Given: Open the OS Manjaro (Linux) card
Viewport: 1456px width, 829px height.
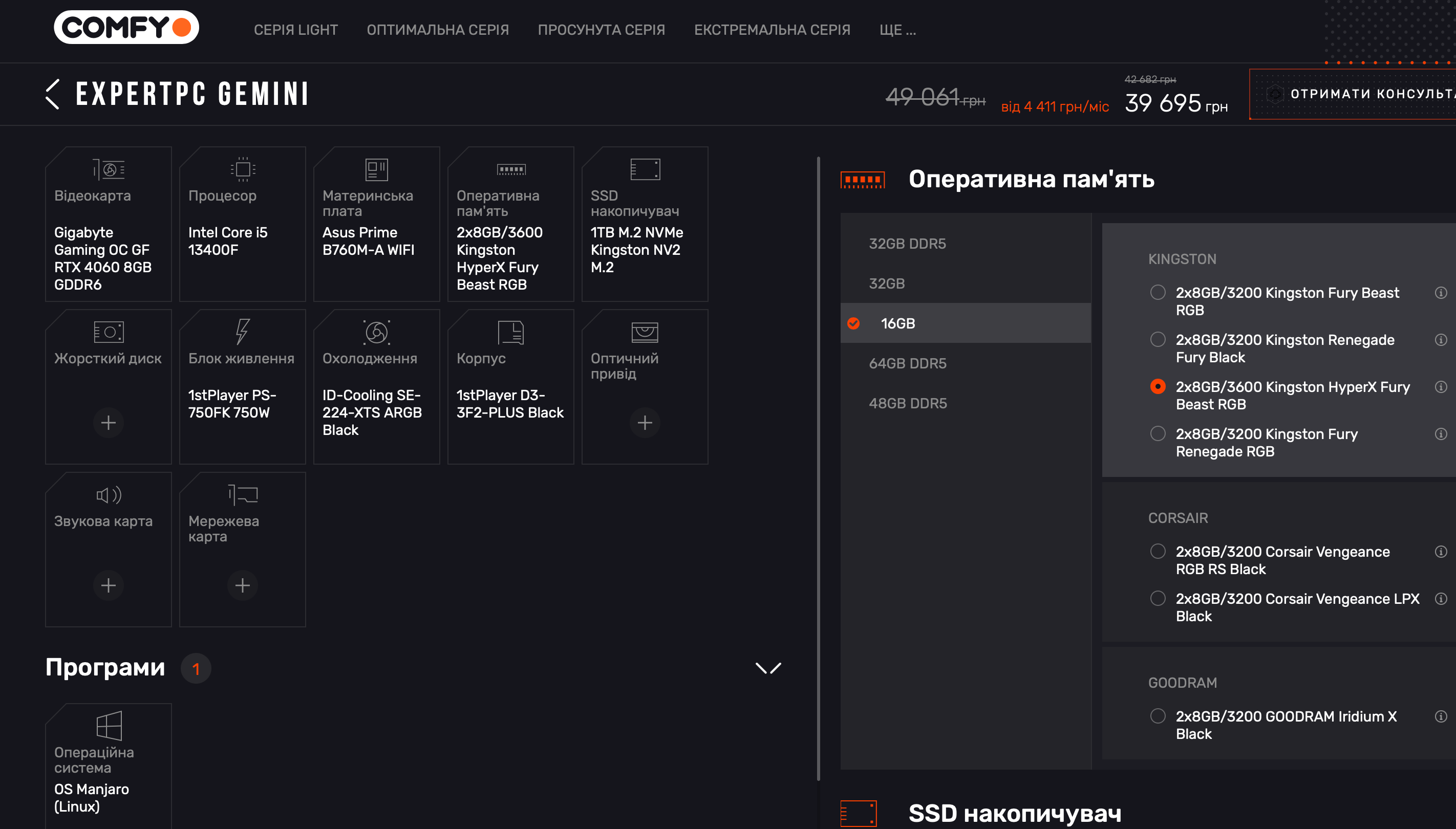Looking at the screenshot, I should [108, 766].
